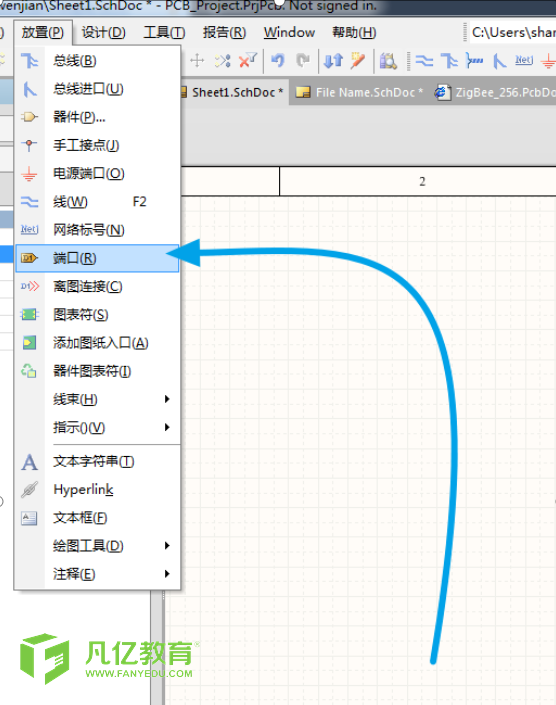
Task: Click the Manual Junction icon
Action: 30,145
